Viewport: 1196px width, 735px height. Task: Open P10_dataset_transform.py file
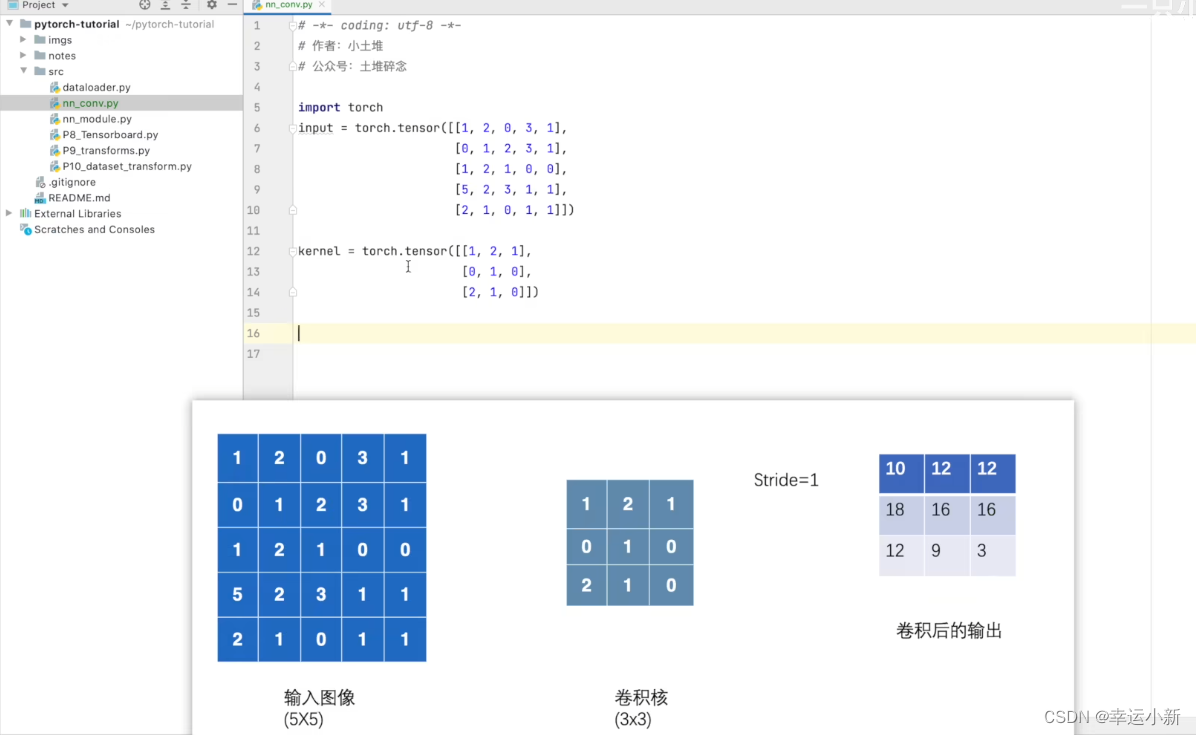tap(127, 166)
